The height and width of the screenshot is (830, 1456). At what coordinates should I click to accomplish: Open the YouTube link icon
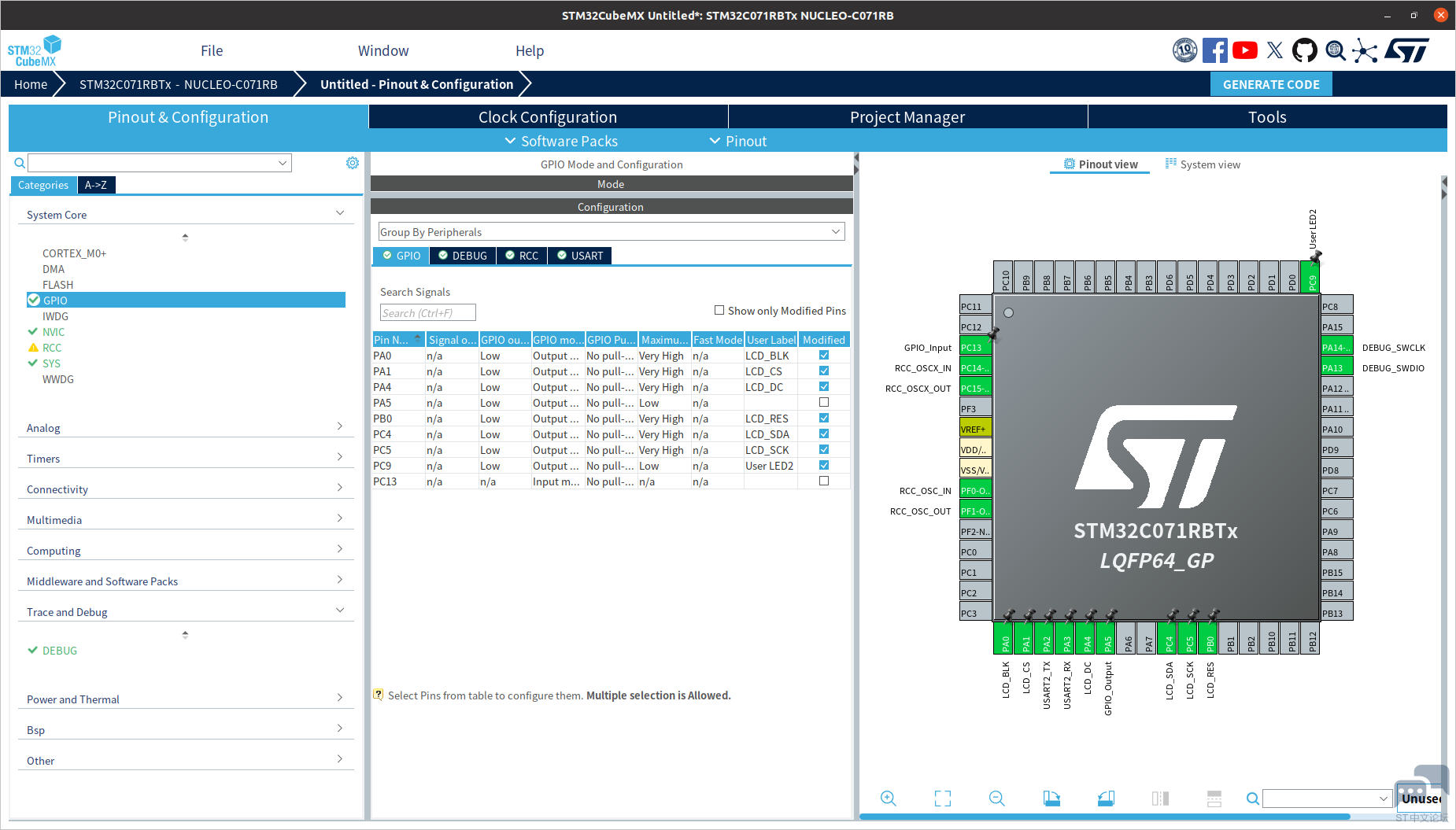1244,50
